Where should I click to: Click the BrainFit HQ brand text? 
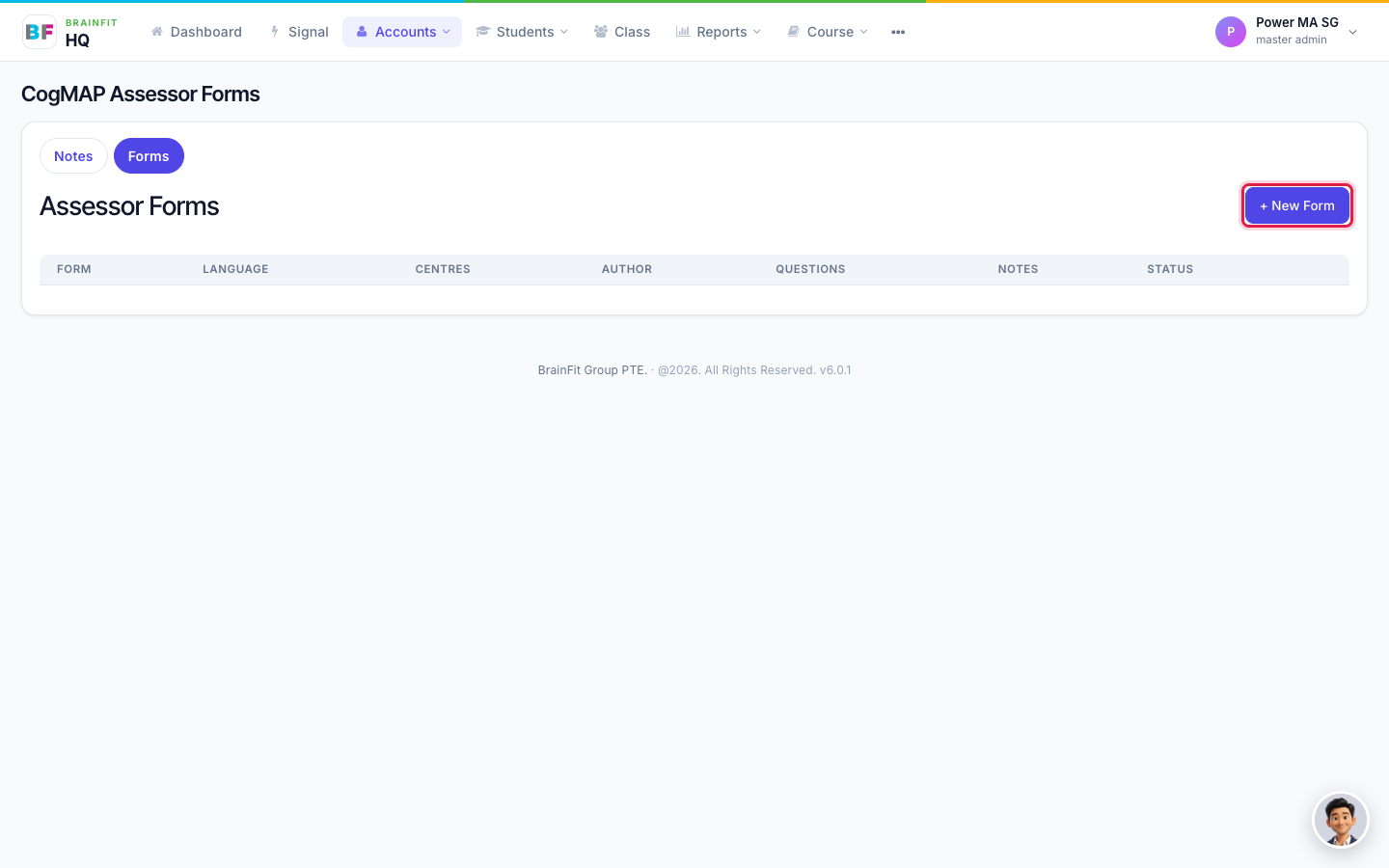92,32
